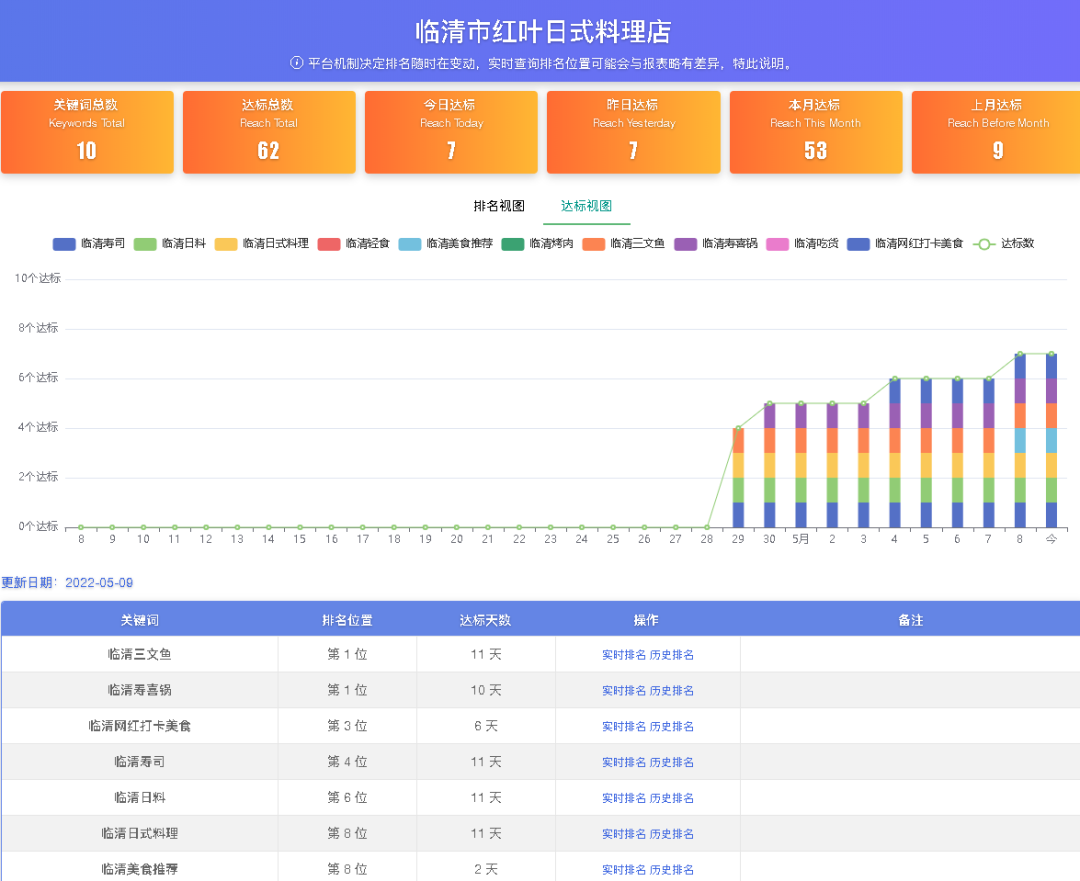
Task: Click the 6 天 reach-days cell
Action: coord(486,726)
